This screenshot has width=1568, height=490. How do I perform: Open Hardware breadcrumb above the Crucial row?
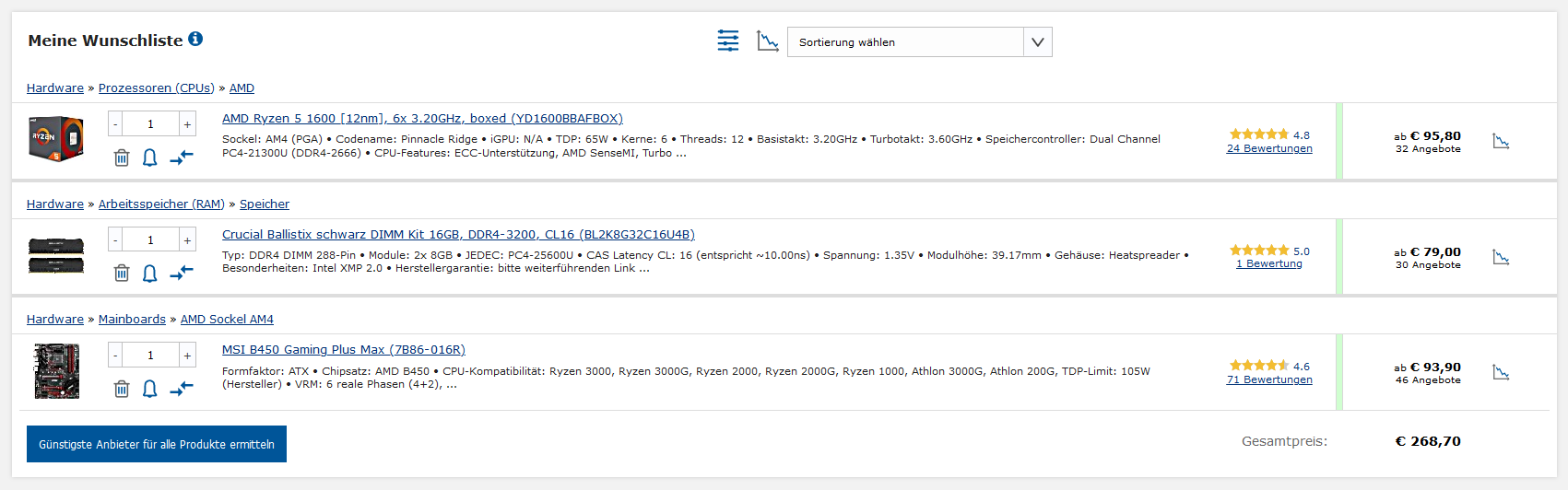tap(55, 204)
